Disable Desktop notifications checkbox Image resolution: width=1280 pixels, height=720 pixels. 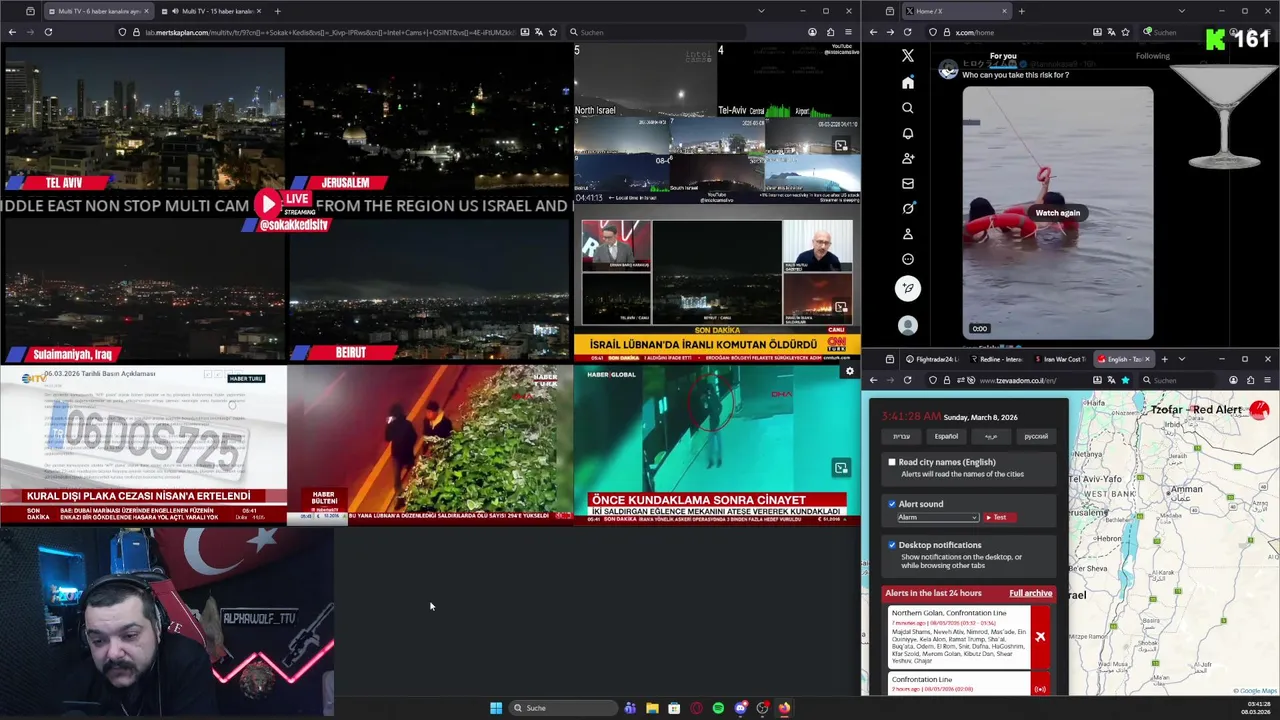point(892,545)
